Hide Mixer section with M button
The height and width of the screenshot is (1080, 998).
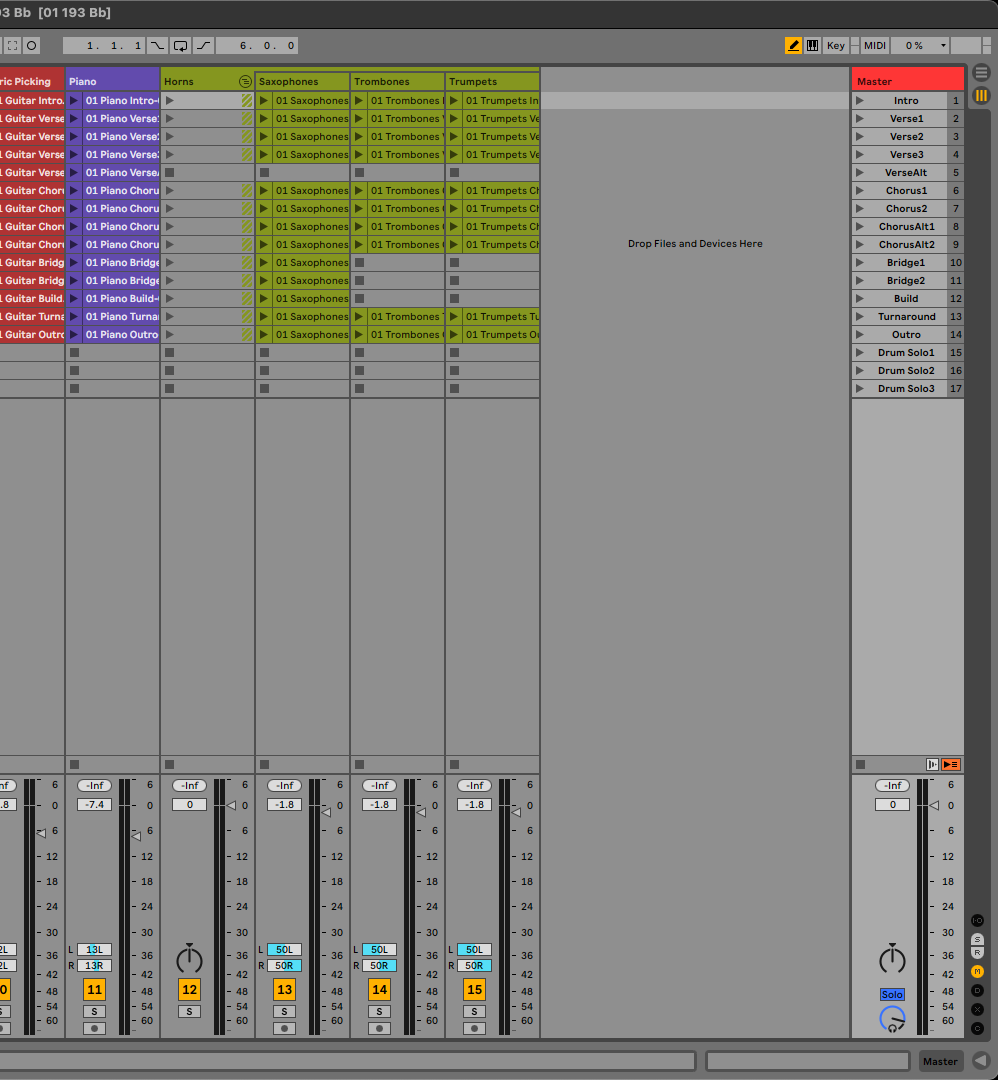tap(977, 971)
